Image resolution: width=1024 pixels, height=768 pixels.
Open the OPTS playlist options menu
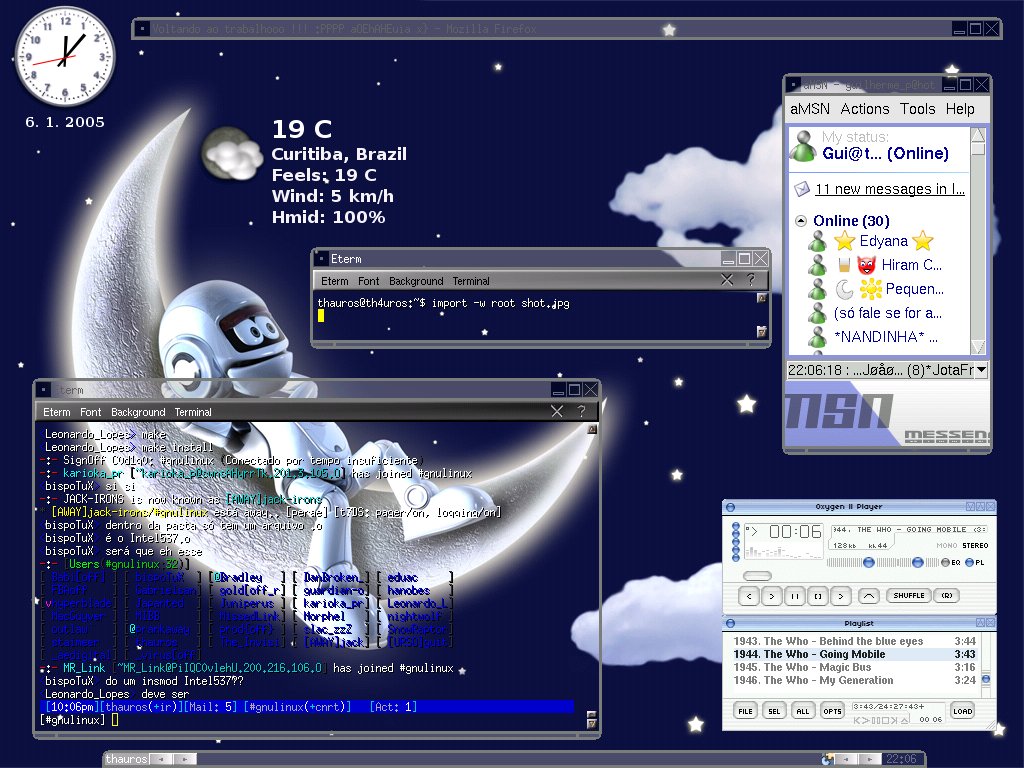(x=832, y=711)
